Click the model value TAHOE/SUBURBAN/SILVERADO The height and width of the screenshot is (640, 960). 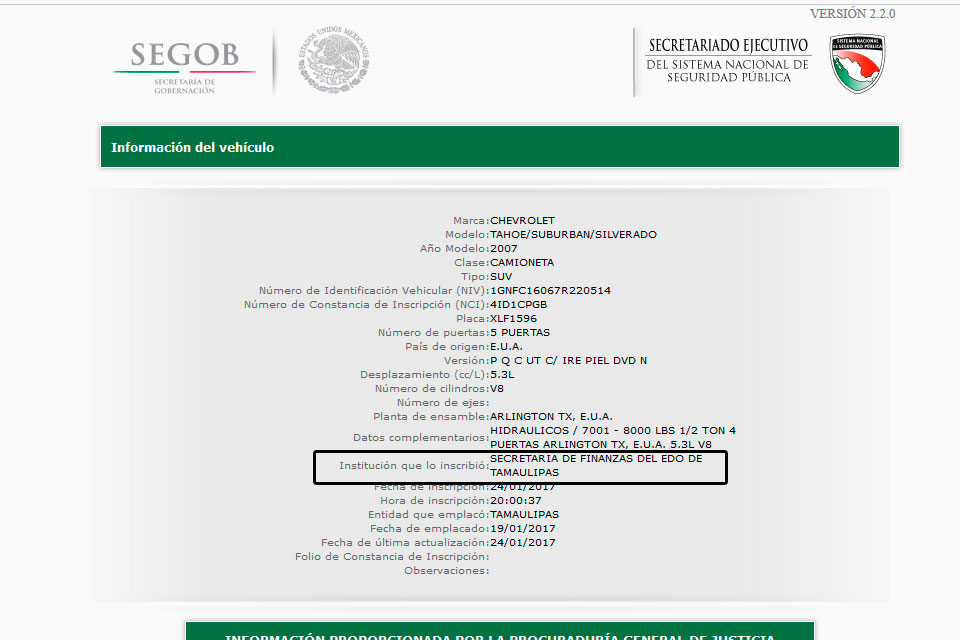[573, 235]
